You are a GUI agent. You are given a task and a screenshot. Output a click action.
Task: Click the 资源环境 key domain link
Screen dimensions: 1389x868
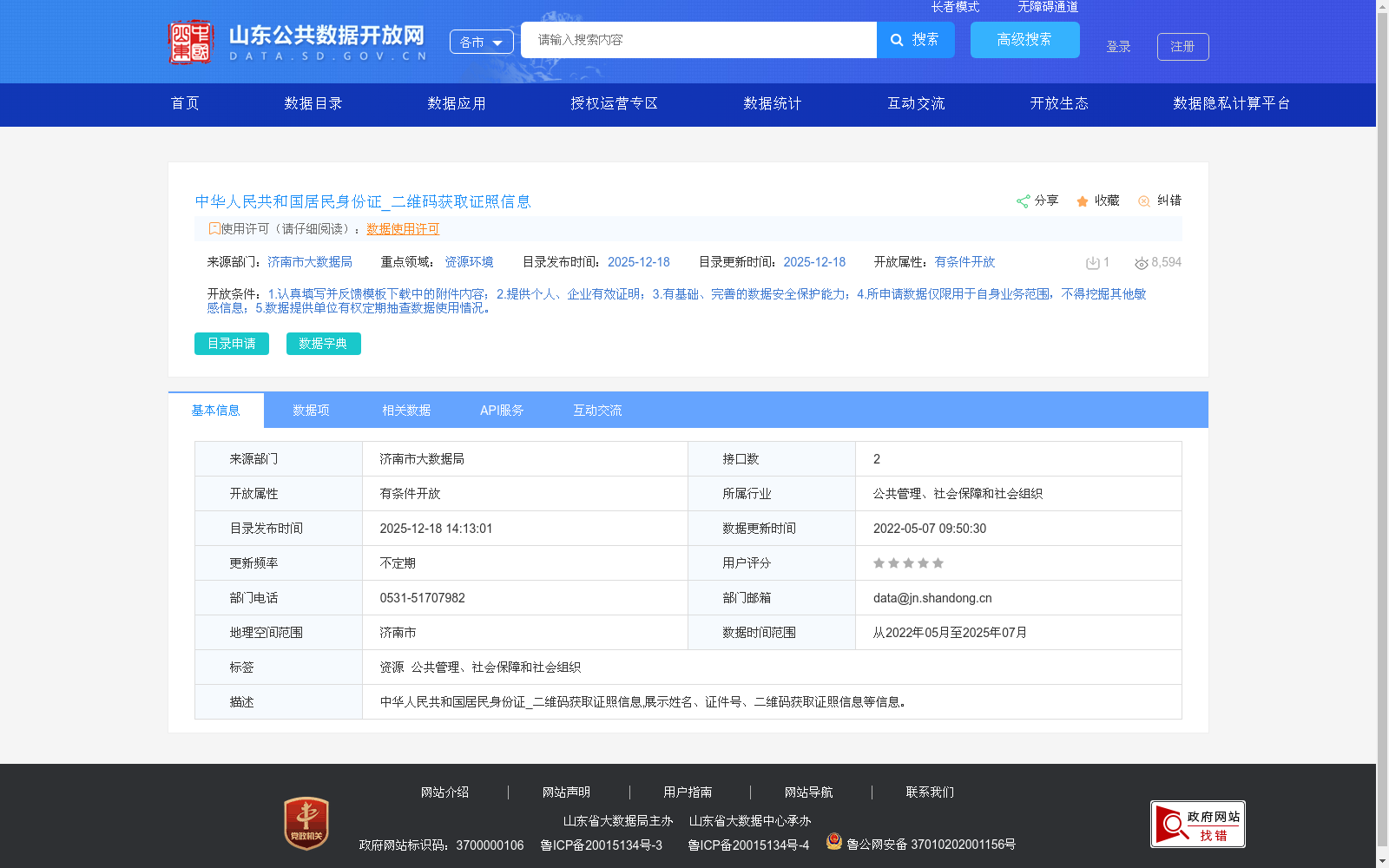tap(470, 262)
